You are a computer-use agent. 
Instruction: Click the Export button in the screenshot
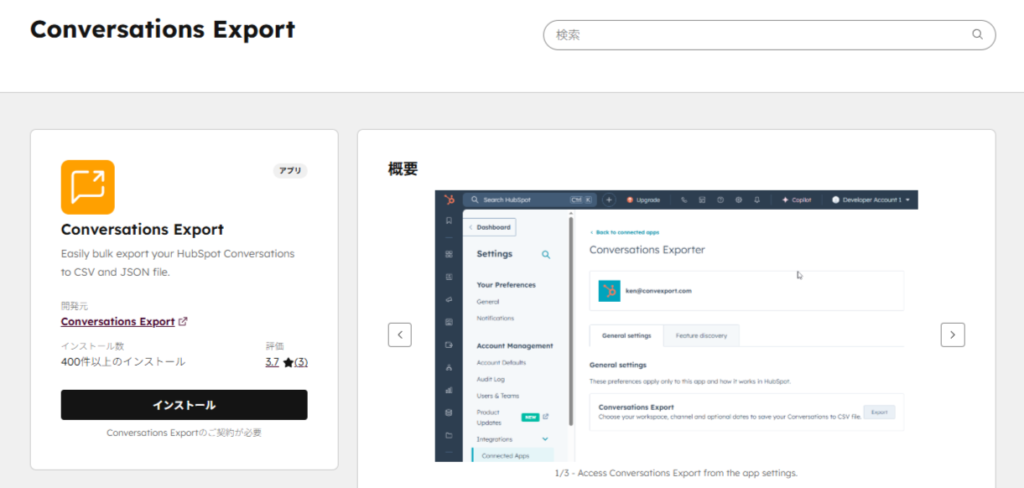click(879, 412)
